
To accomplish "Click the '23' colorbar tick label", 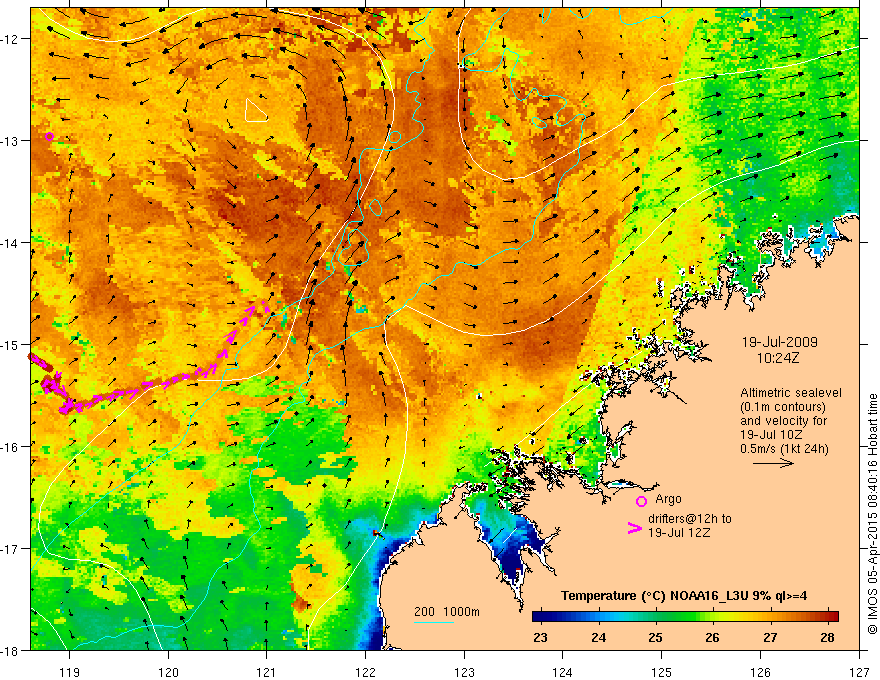I will coord(540,637).
